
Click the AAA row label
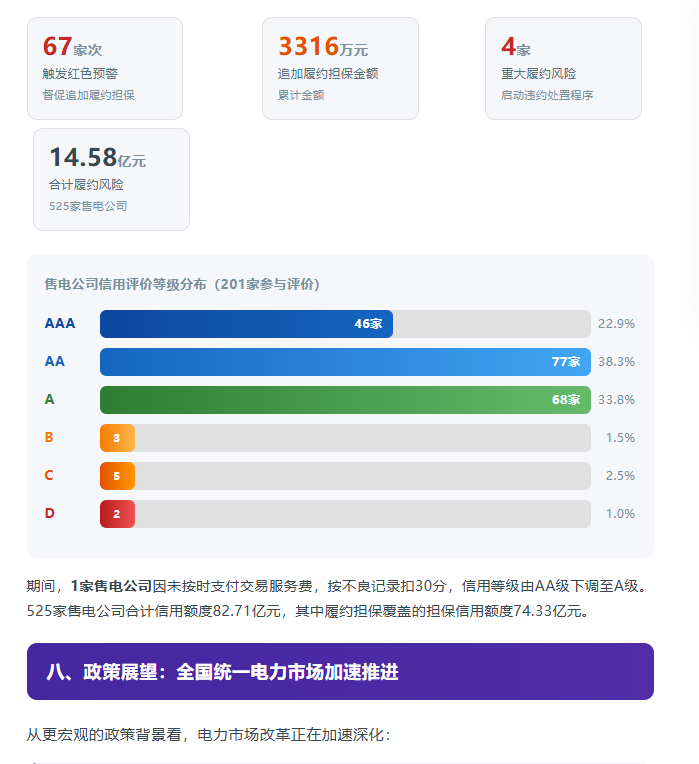pos(60,323)
